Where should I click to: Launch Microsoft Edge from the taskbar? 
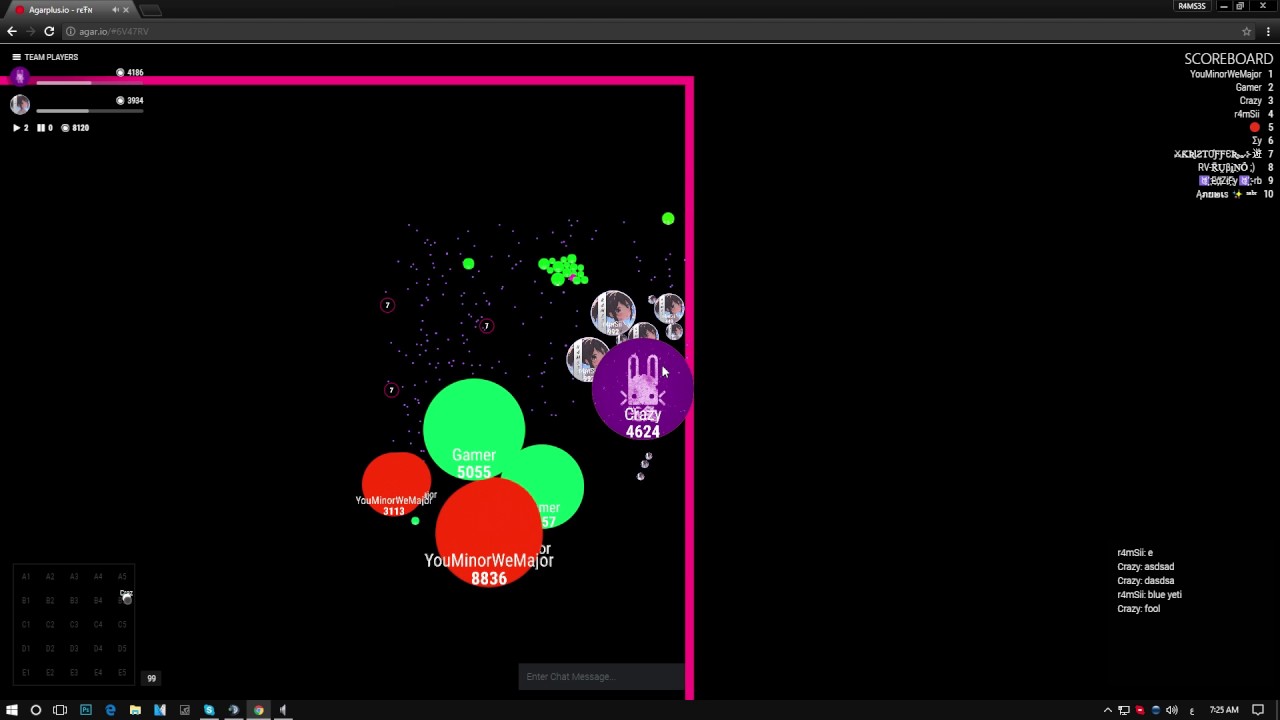coord(110,710)
